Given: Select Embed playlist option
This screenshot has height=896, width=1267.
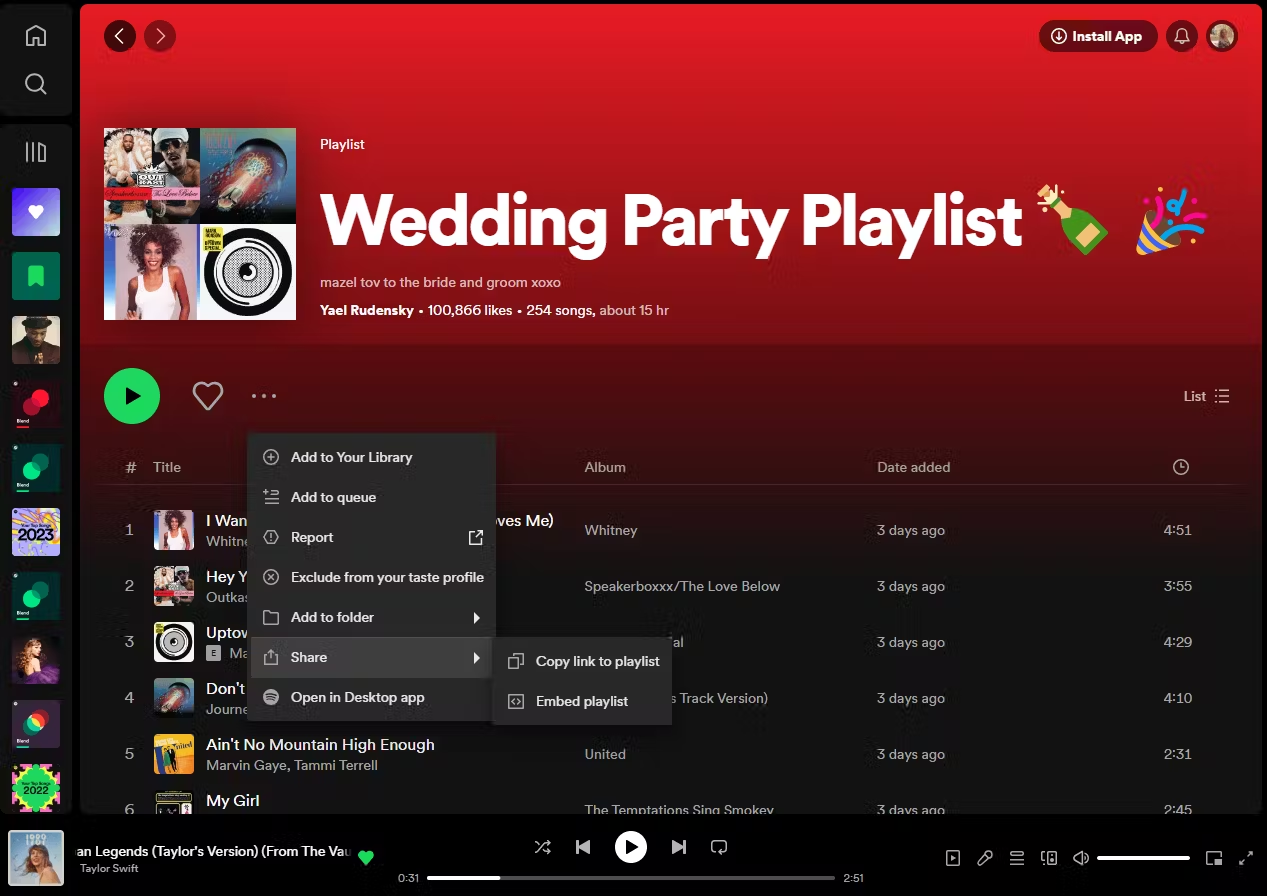Looking at the screenshot, I should (582, 701).
